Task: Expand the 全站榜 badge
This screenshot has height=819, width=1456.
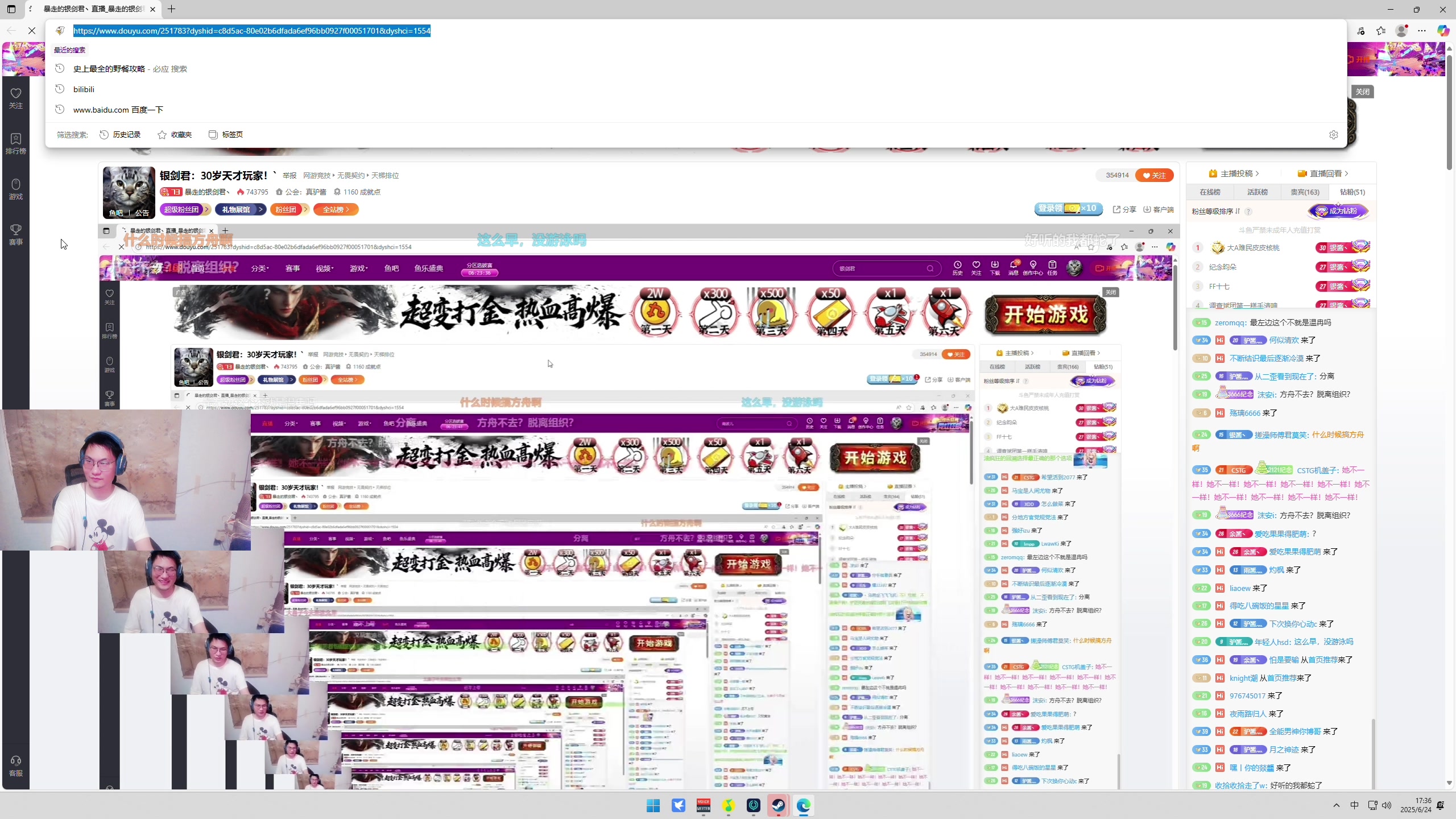Action: point(336,210)
